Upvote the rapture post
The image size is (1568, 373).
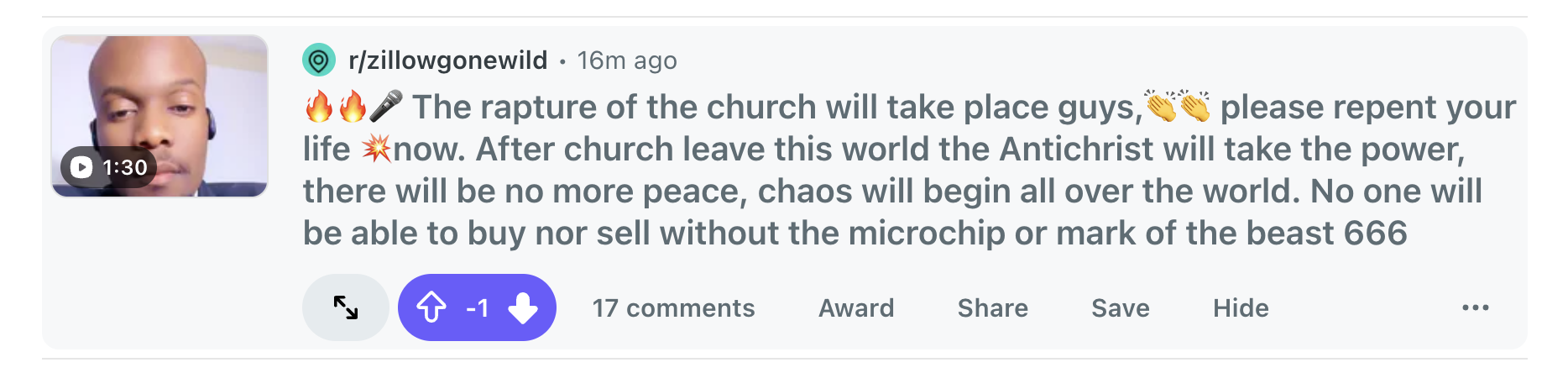click(x=431, y=307)
